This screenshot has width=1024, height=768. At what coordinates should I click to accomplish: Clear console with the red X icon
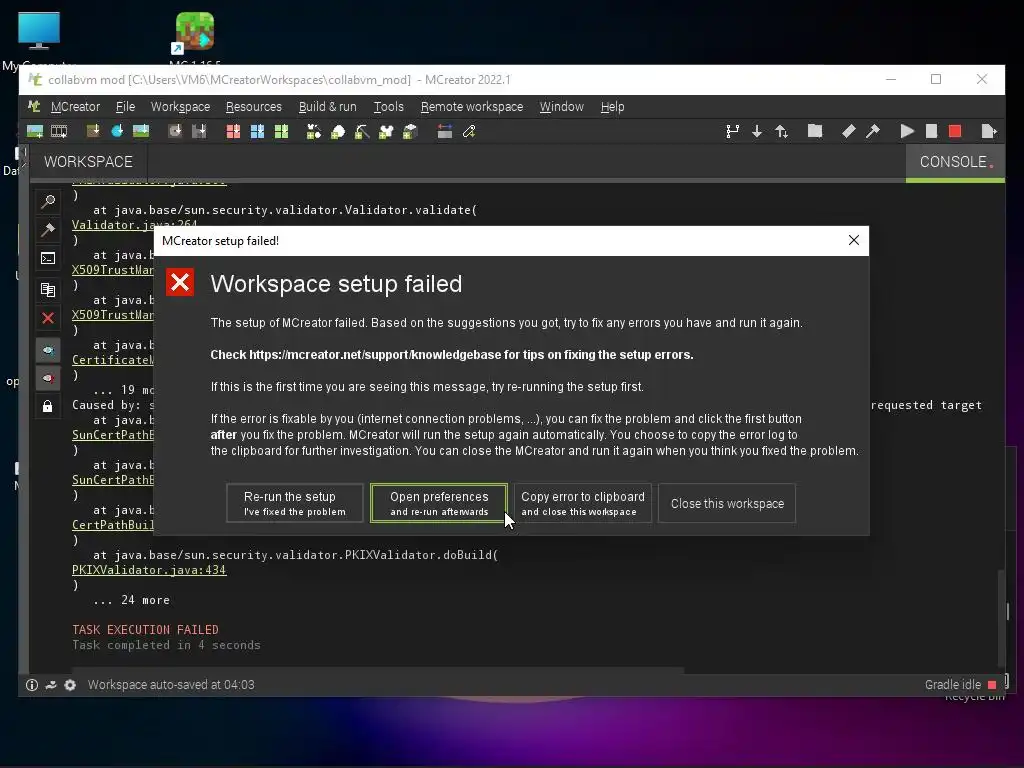(x=48, y=318)
